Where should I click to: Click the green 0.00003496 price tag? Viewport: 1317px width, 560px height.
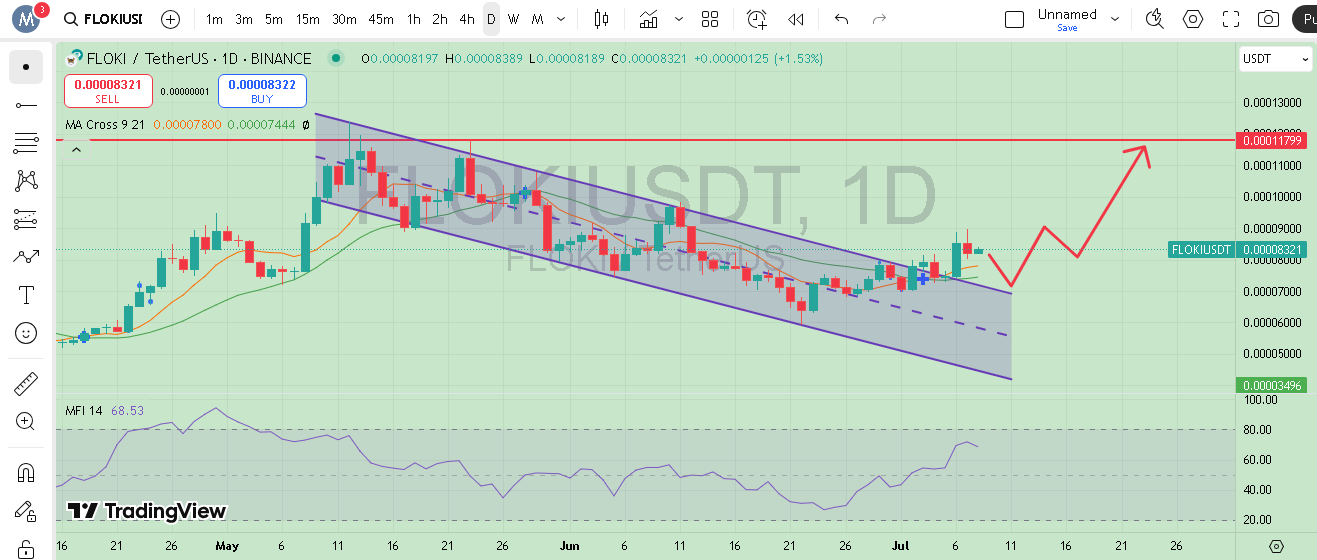(1272, 385)
